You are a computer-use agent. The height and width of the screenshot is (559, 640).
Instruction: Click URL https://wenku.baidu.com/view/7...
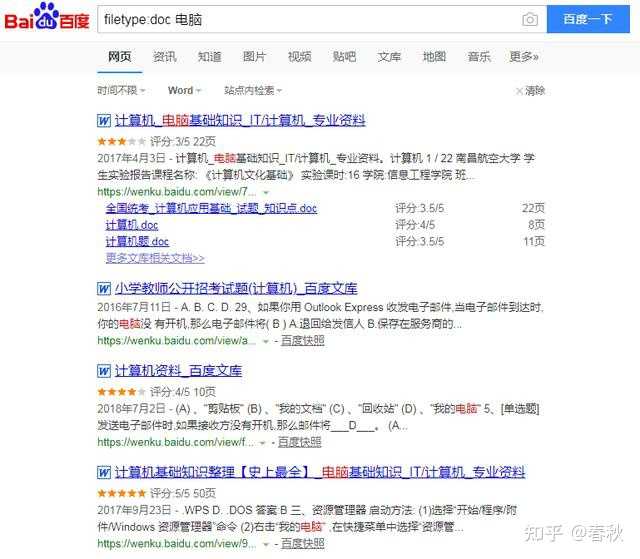click(x=177, y=192)
